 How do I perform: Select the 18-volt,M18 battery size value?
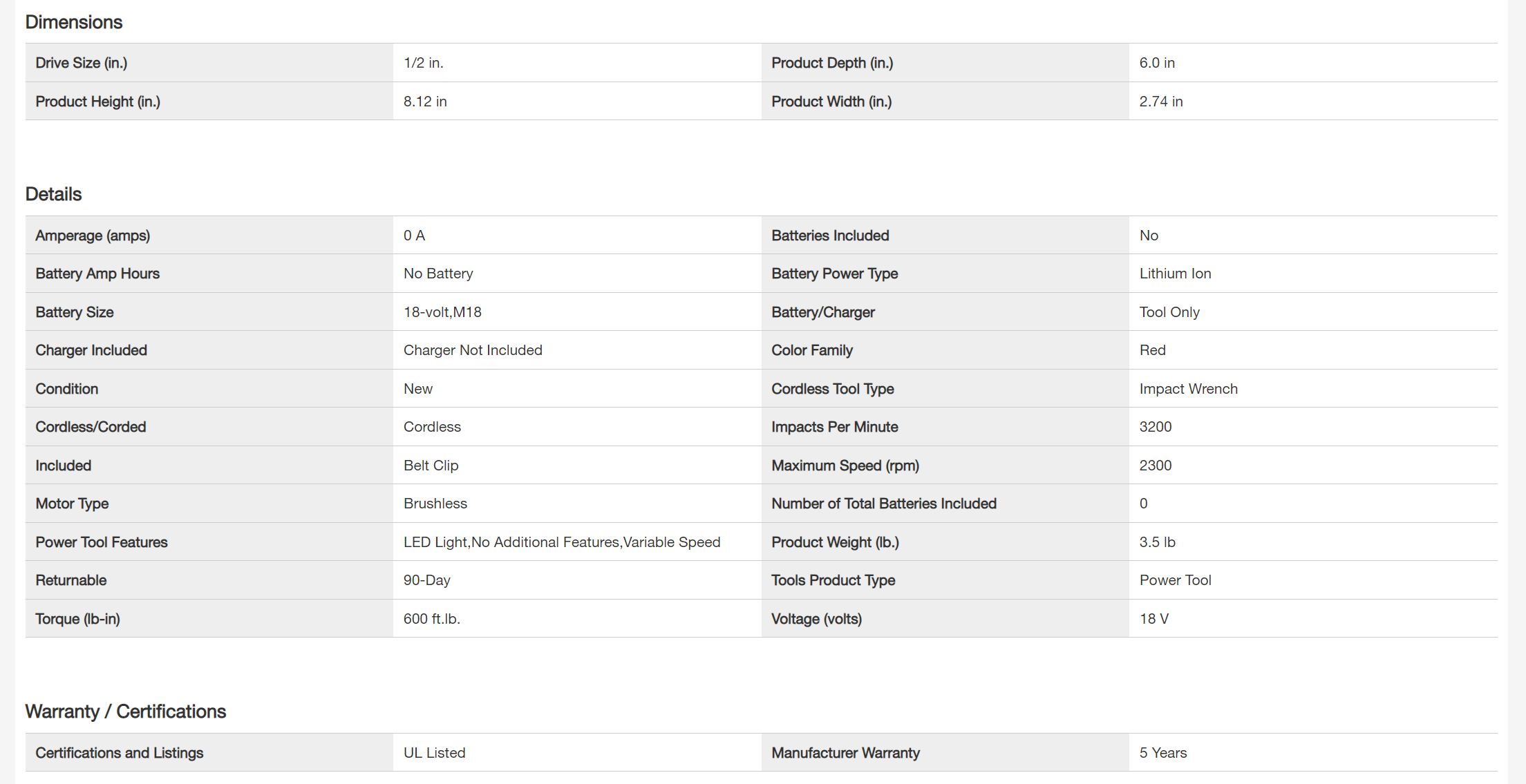click(x=442, y=312)
